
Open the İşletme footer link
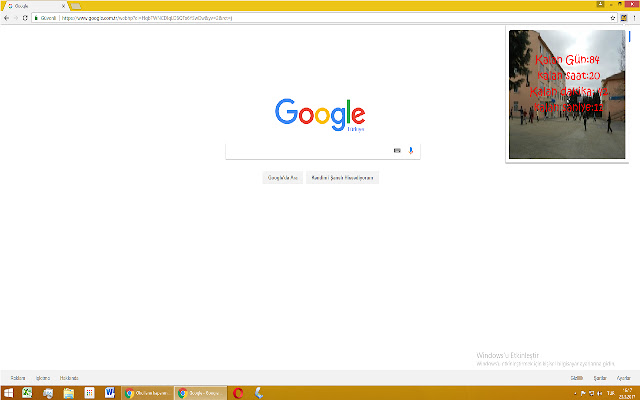43,378
